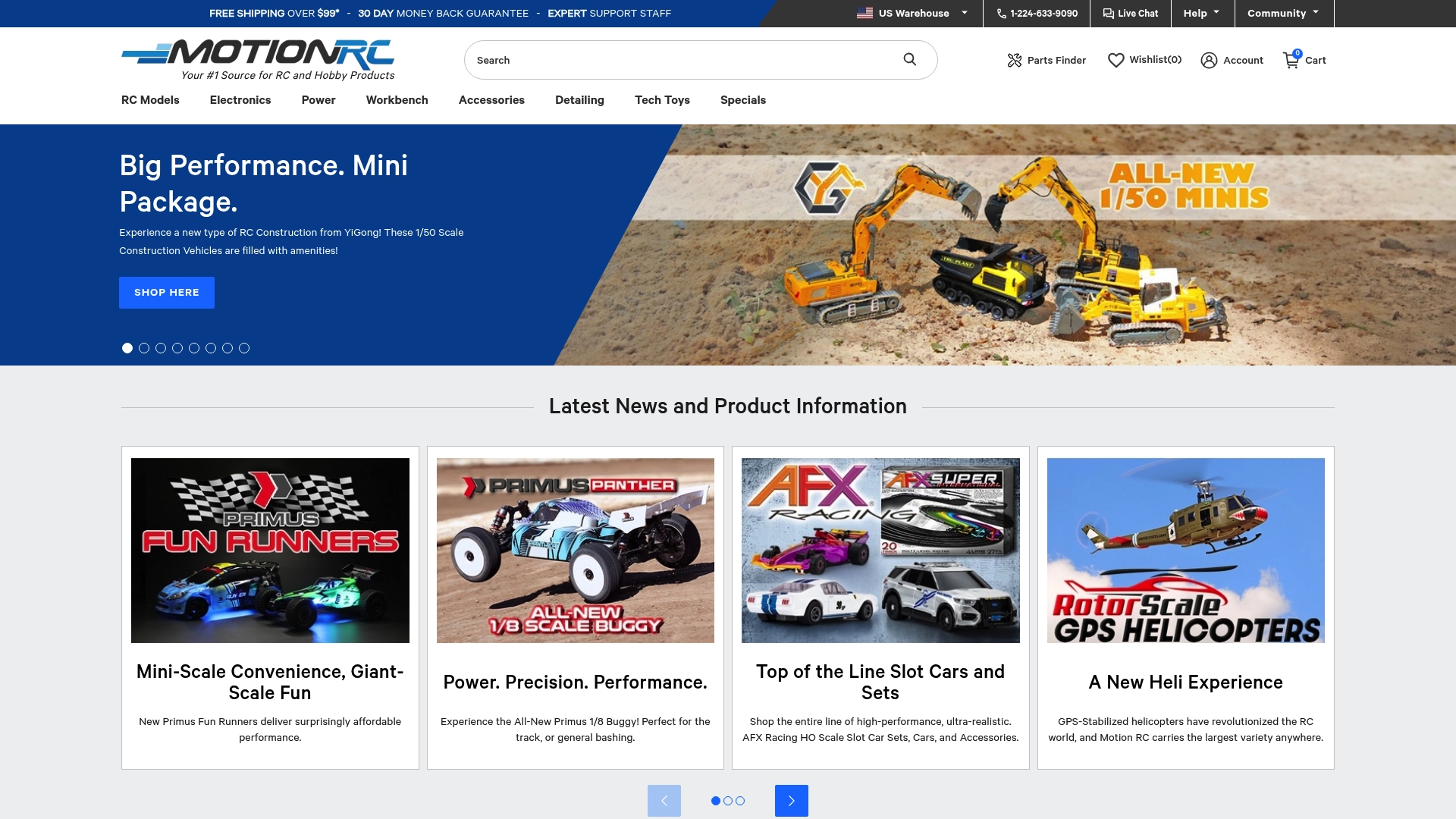This screenshot has height=819, width=1456.
Task: Start a Live Chat
Action: coord(1131,13)
